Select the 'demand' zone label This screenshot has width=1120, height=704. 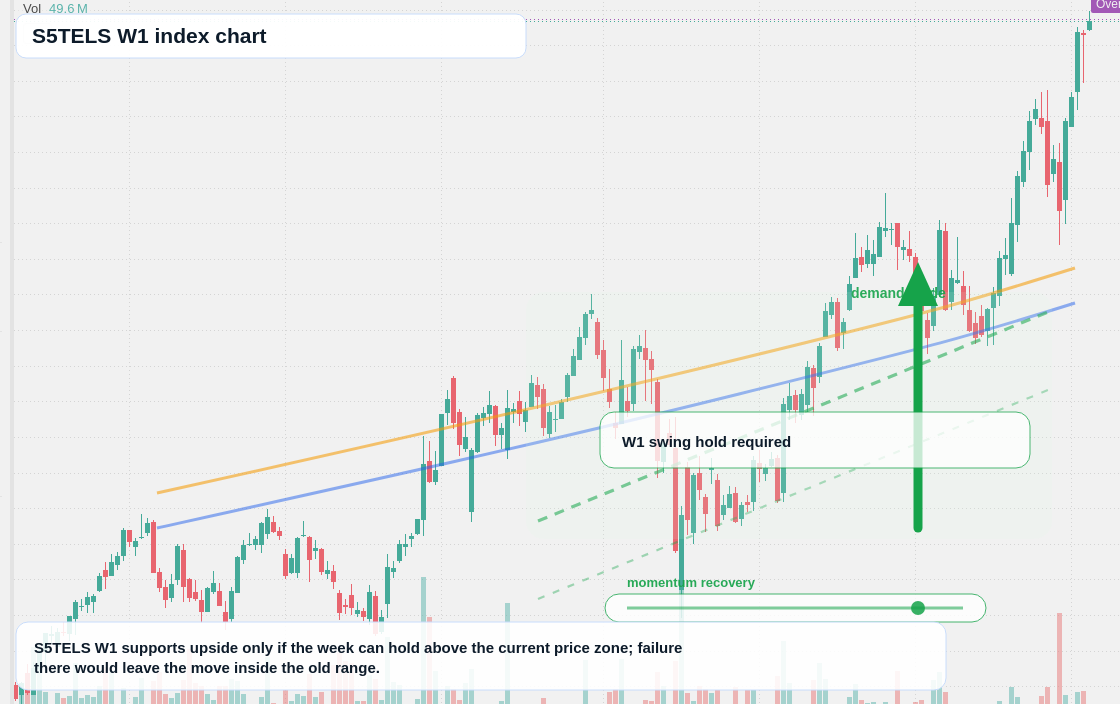[x=898, y=293]
